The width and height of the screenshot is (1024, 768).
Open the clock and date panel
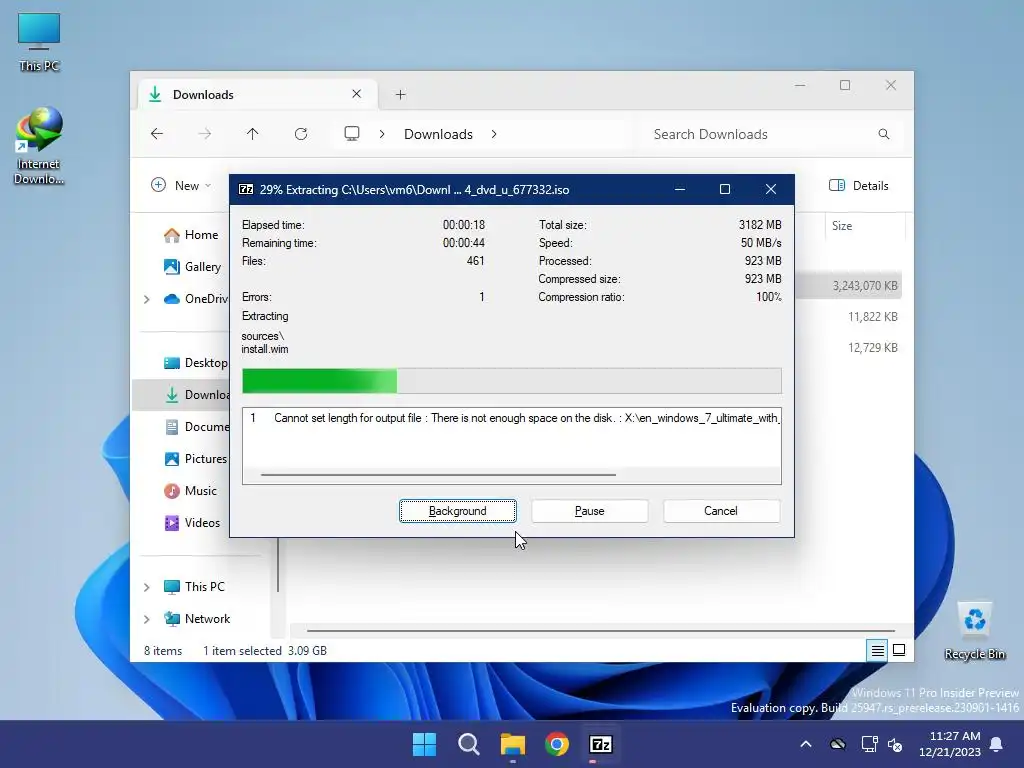pyautogui.click(x=950, y=744)
